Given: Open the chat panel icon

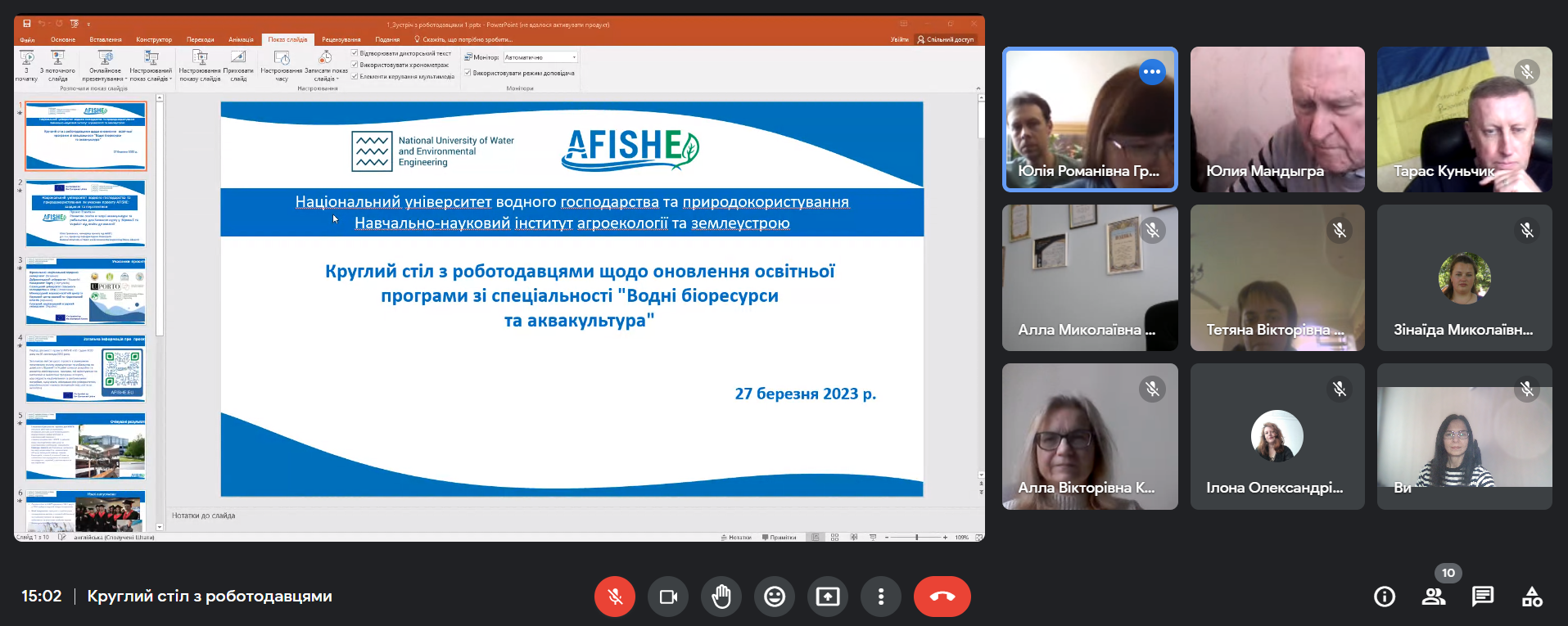Looking at the screenshot, I should 1483,597.
